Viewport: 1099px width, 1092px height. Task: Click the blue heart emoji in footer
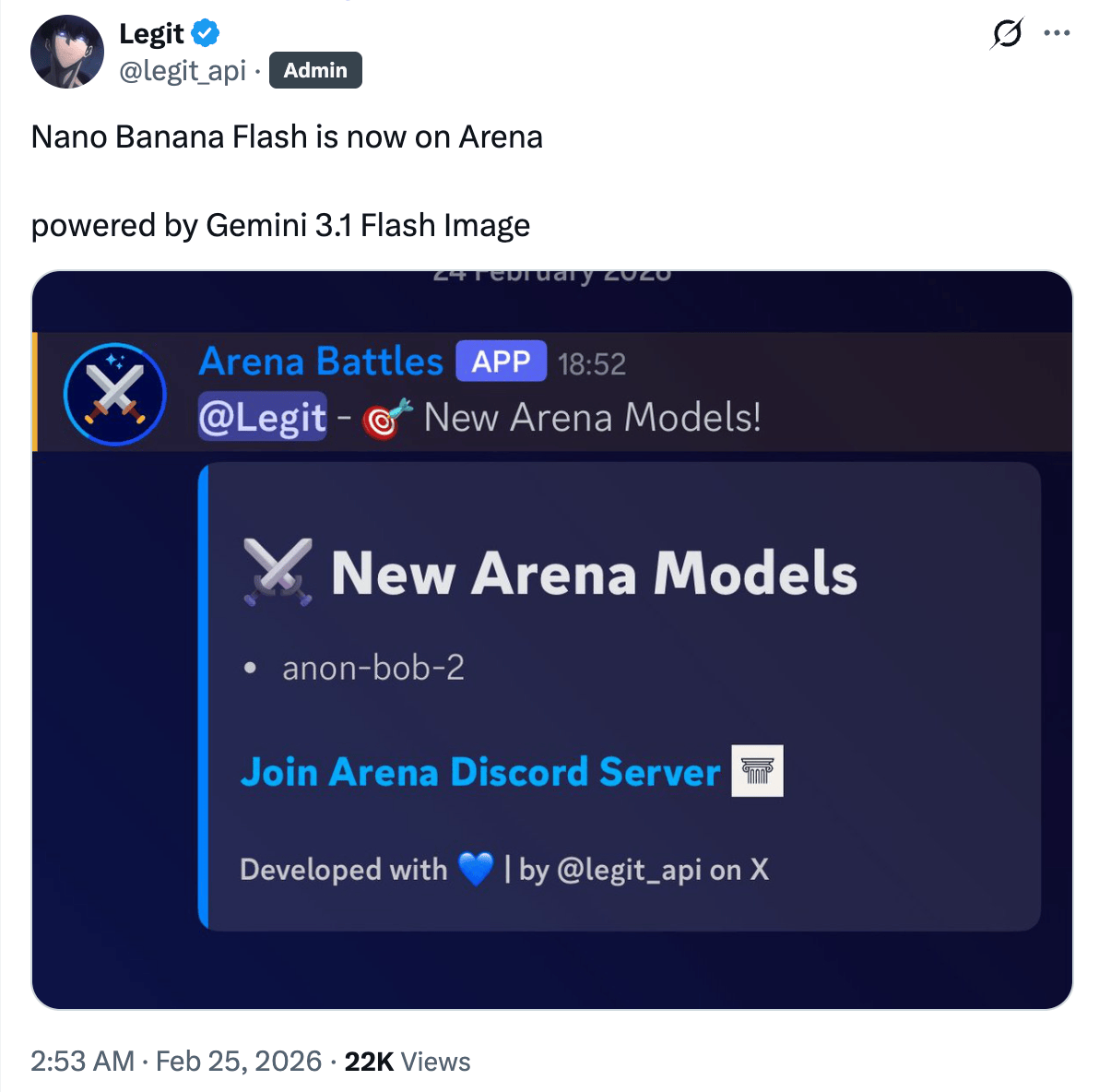[476, 869]
